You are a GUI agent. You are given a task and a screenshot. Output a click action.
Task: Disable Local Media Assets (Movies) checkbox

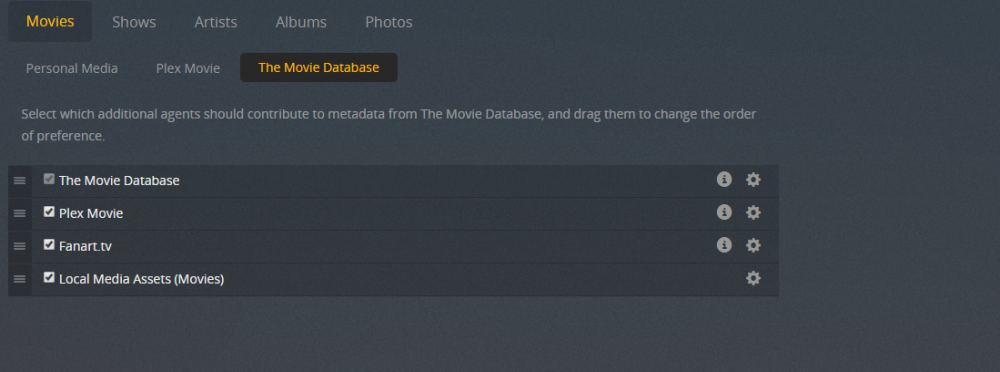[x=49, y=278]
